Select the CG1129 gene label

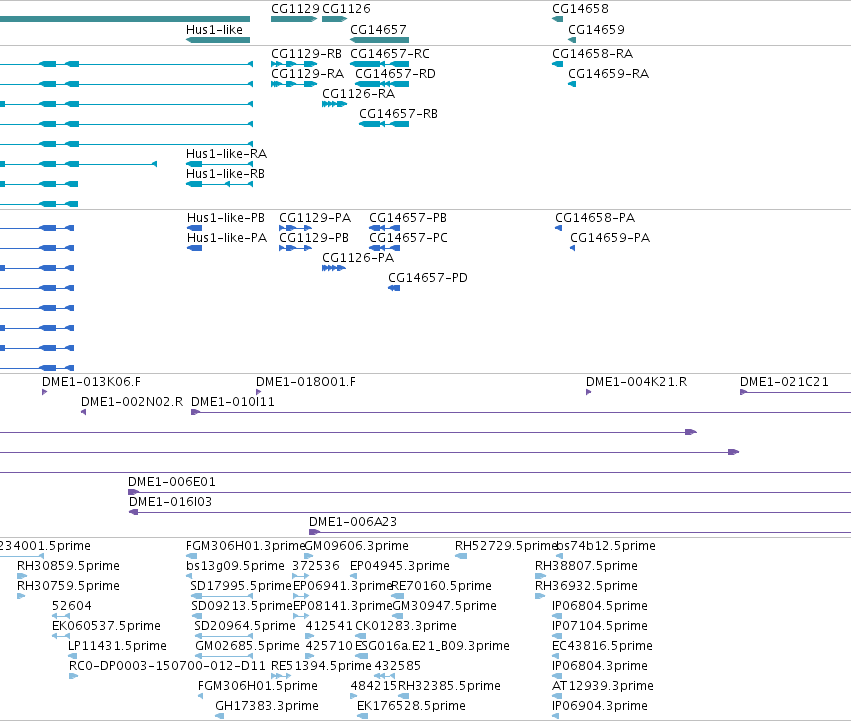[x=295, y=9]
